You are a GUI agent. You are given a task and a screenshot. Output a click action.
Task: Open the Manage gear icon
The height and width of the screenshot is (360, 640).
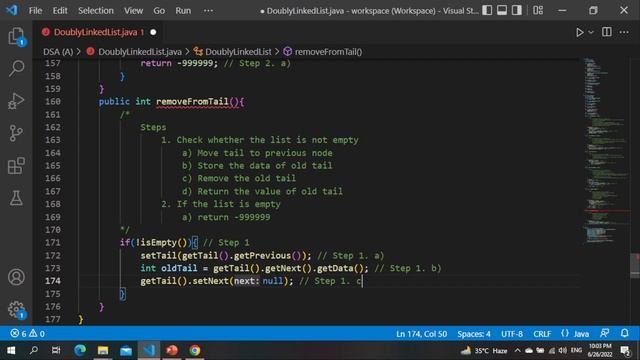tap(16, 309)
